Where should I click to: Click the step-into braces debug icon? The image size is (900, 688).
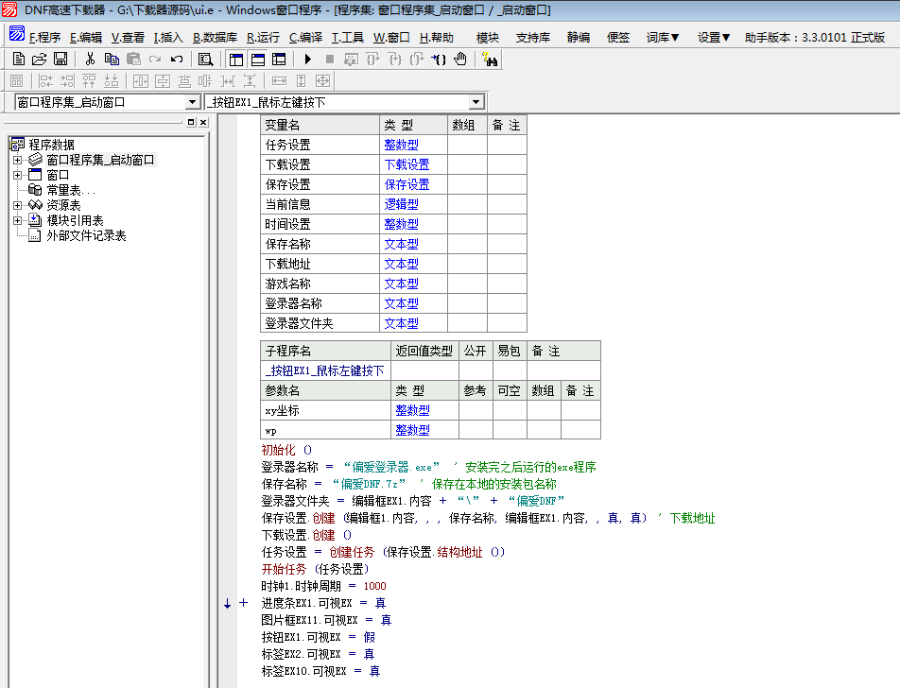[x=395, y=59]
